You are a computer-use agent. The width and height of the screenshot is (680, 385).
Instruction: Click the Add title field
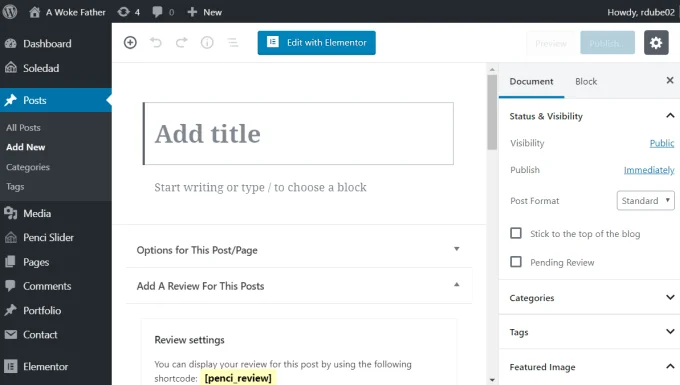[298, 134]
